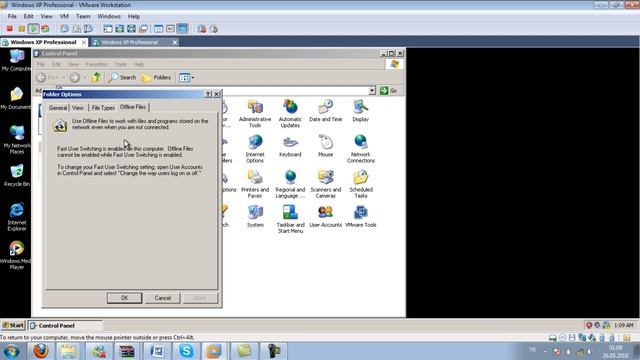Click the Reset virtual machine icon
Screen dimensions: 640x360
tap(45, 29)
